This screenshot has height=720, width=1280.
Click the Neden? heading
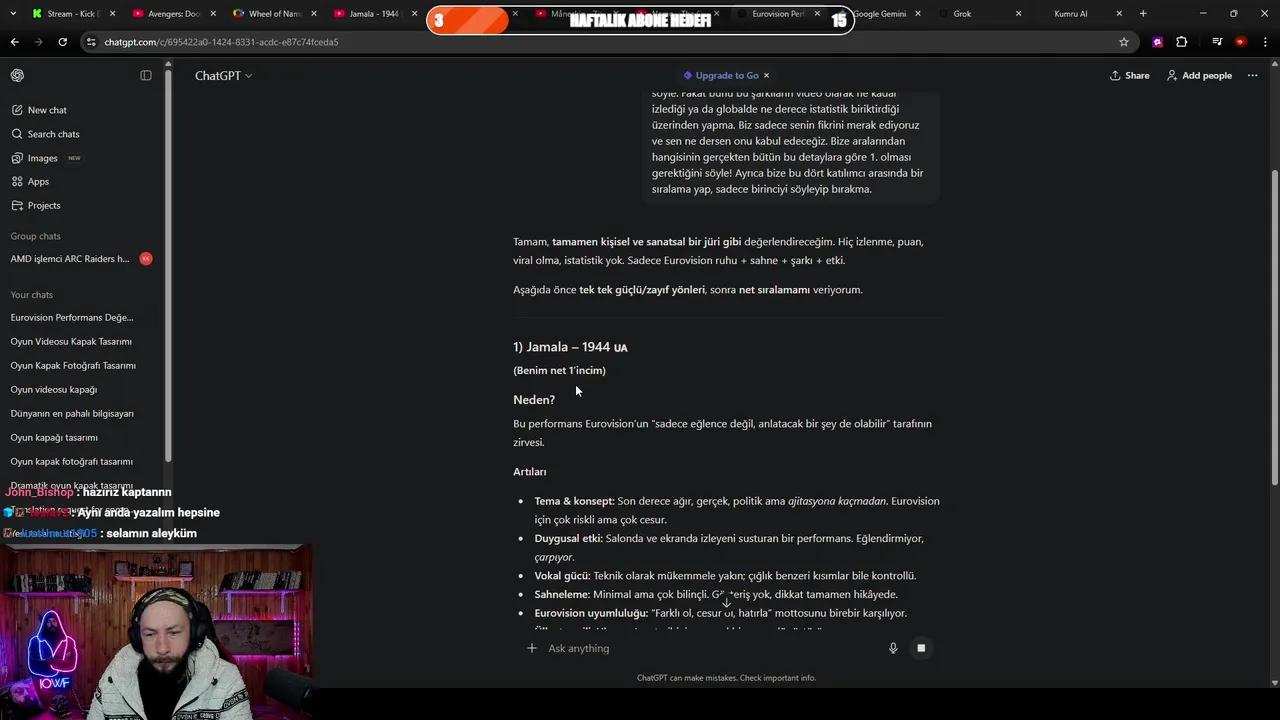(534, 400)
